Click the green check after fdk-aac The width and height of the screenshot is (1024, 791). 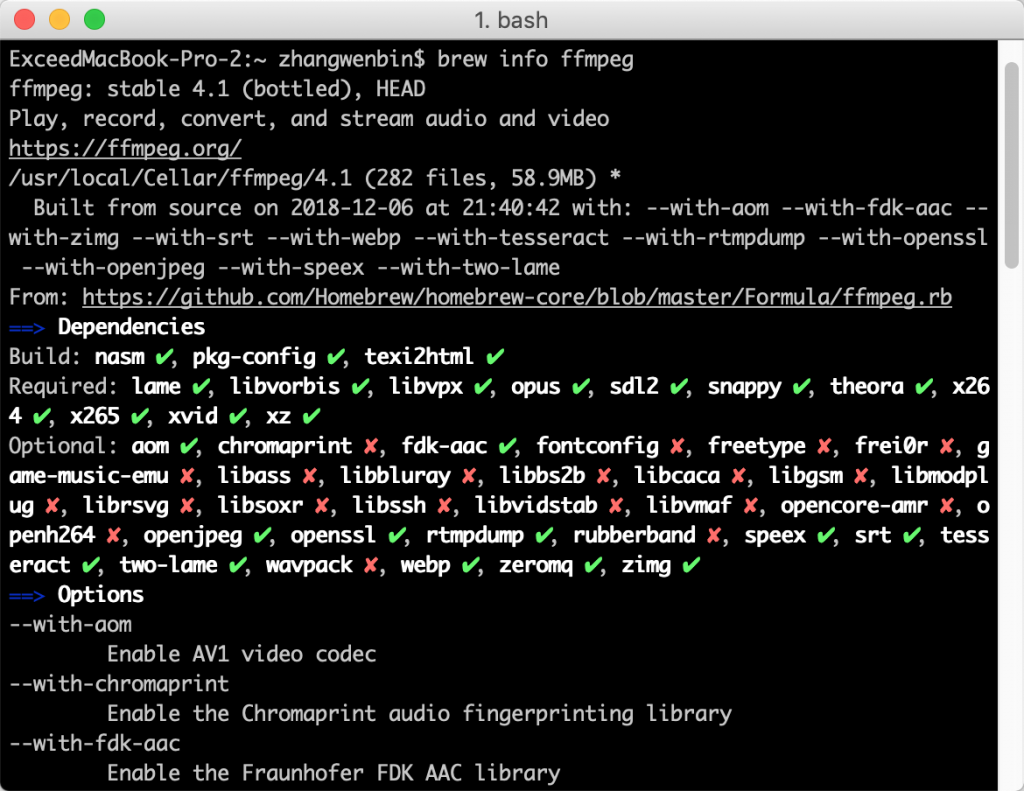pos(507,446)
